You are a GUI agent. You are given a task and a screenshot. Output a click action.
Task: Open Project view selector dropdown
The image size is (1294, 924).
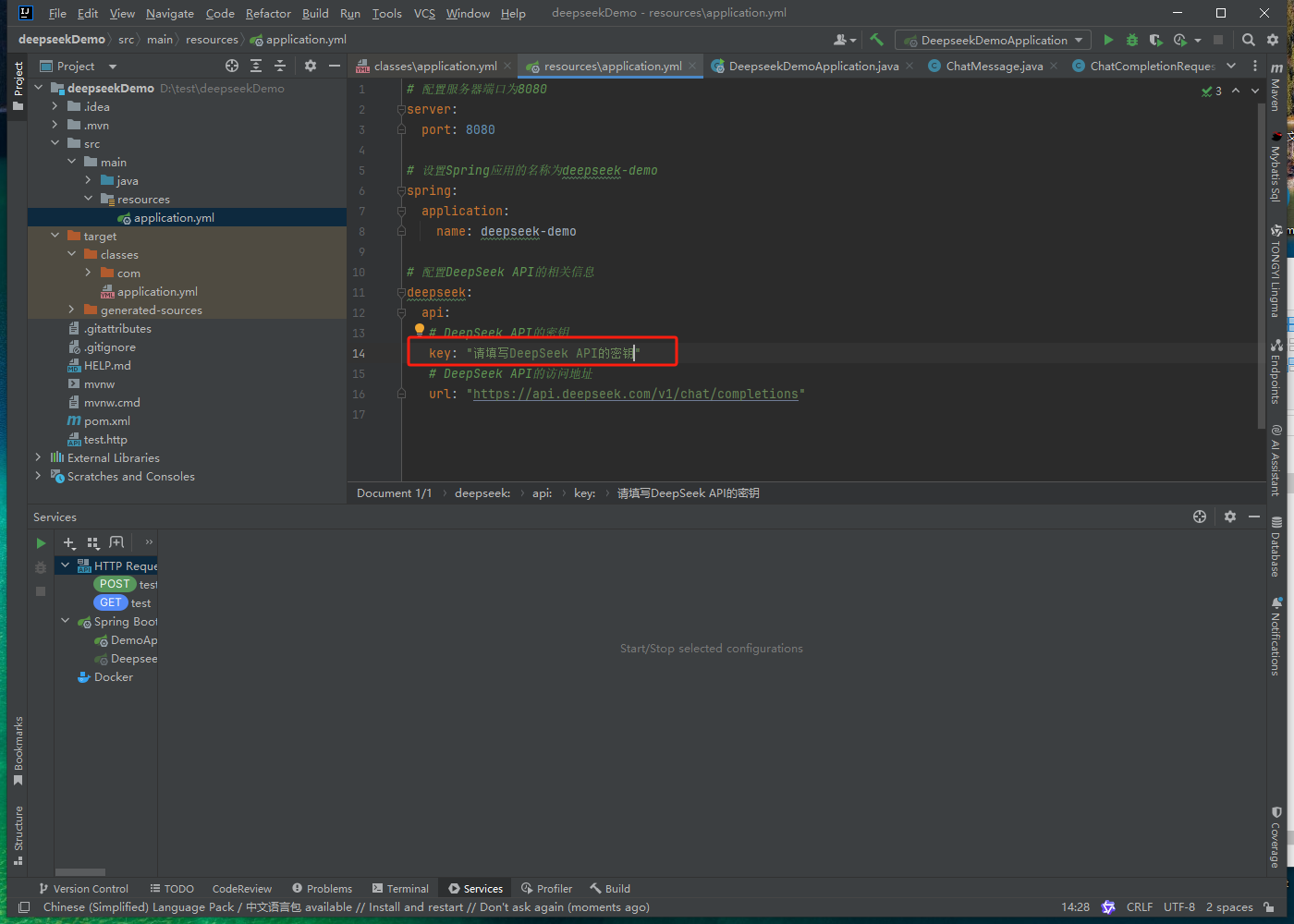[x=79, y=66]
